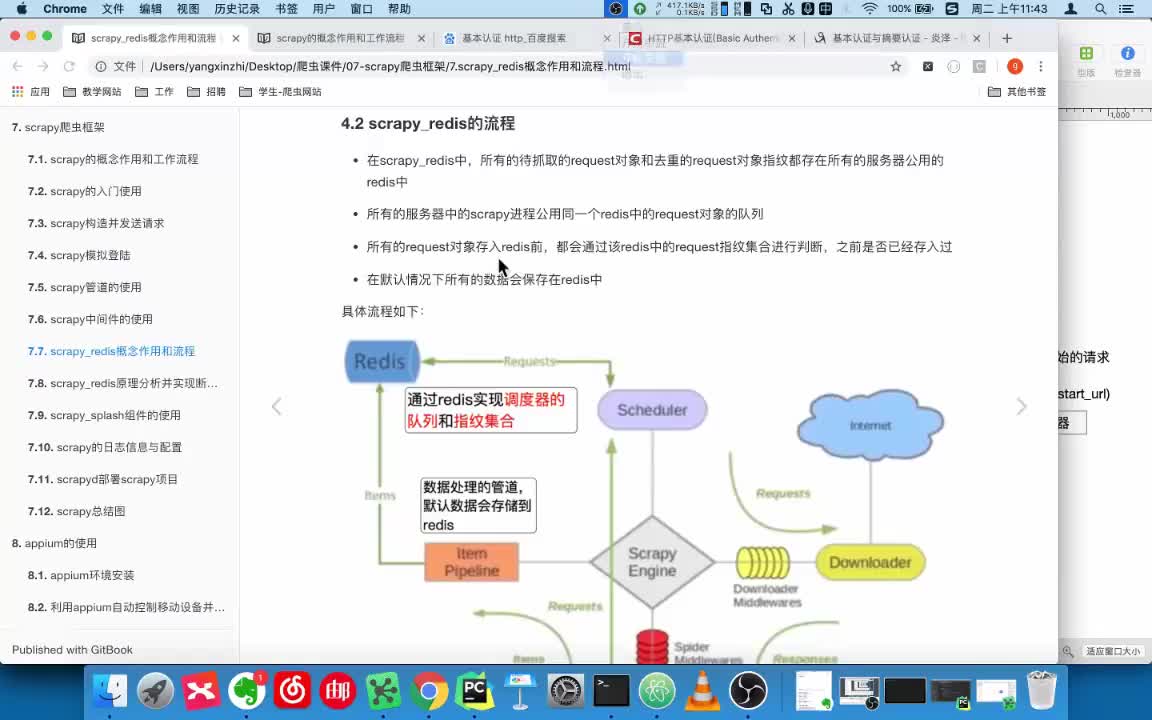1152x720 pixels.
Task: Open Google Chrome from the dock
Action: point(429,691)
